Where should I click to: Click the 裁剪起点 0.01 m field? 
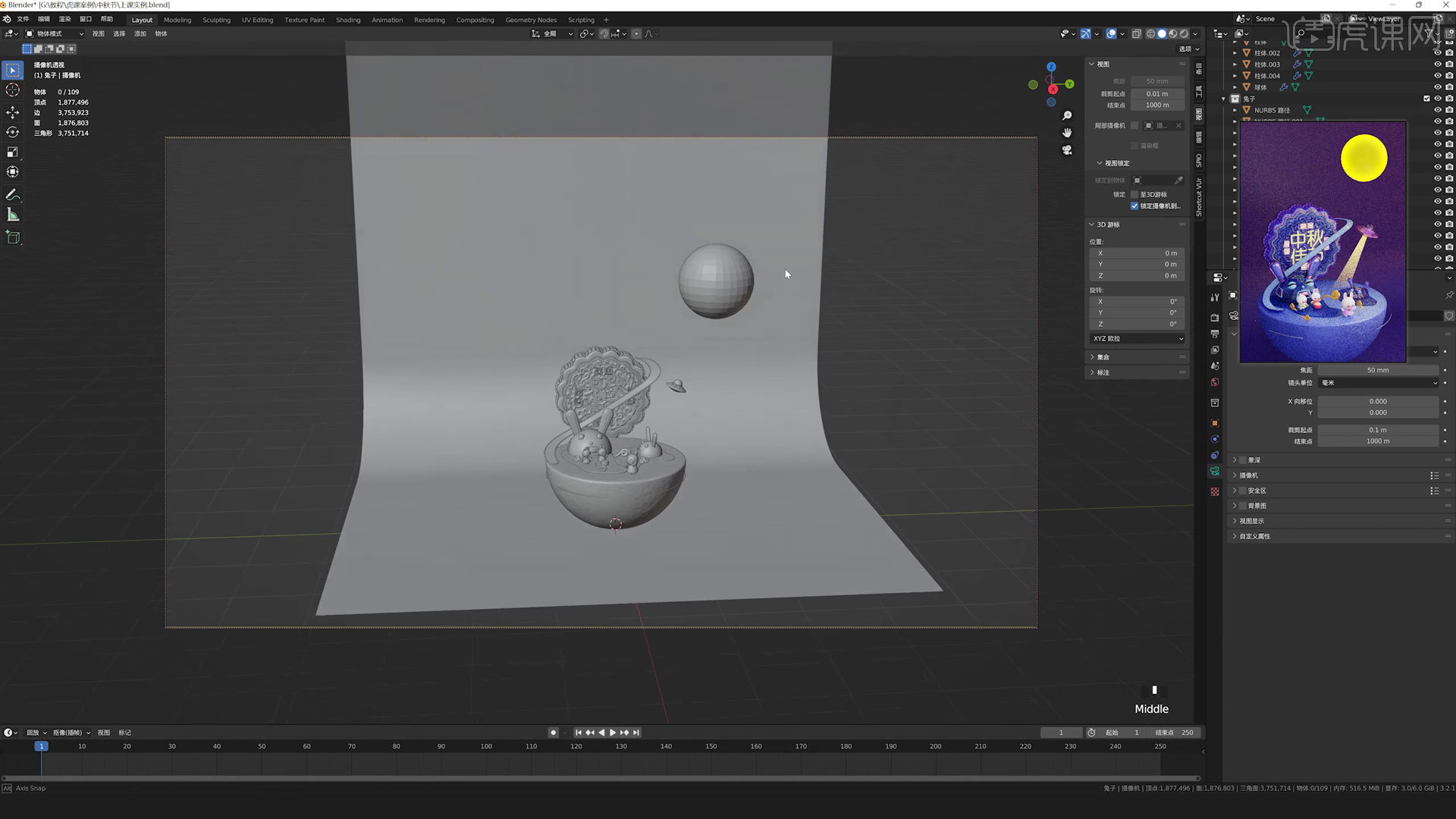pos(1157,94)
